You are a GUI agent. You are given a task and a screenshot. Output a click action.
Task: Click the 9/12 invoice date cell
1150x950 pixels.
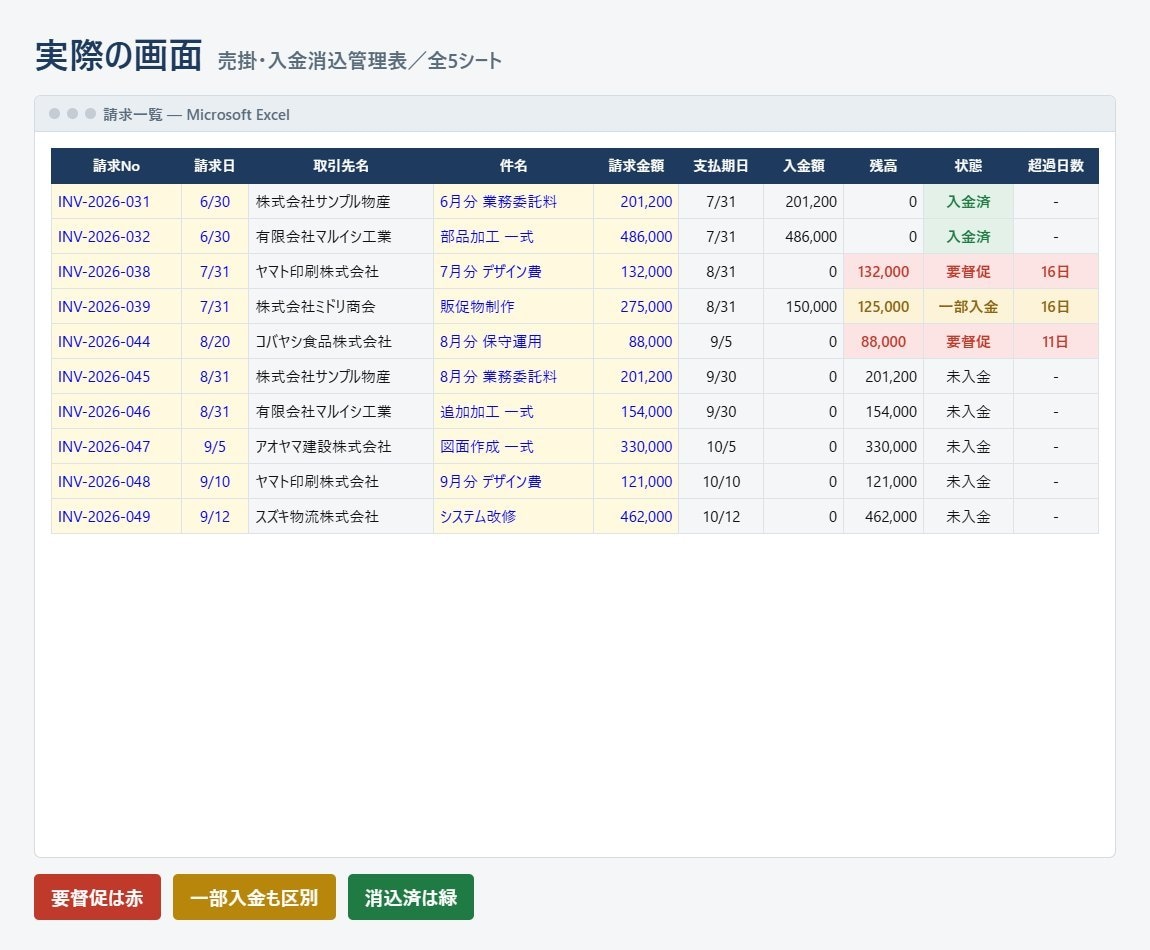click(x=215, y=516)
